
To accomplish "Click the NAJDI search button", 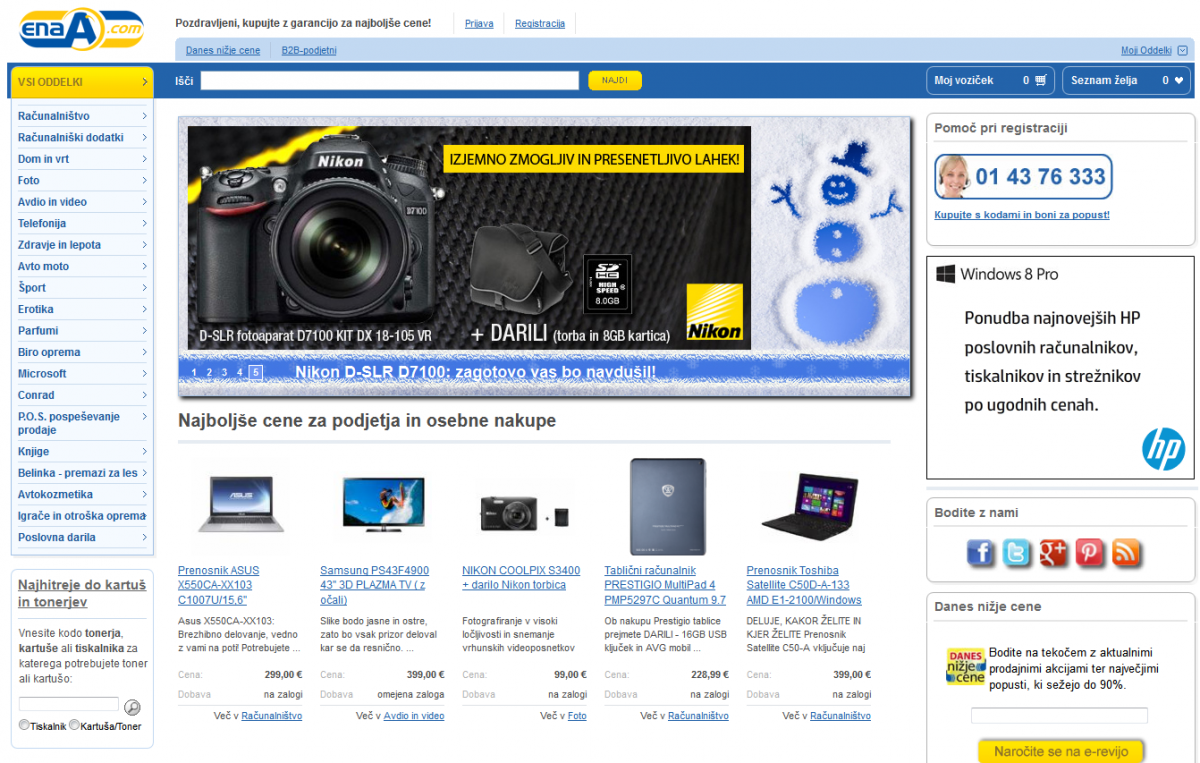I will (615, 81).
